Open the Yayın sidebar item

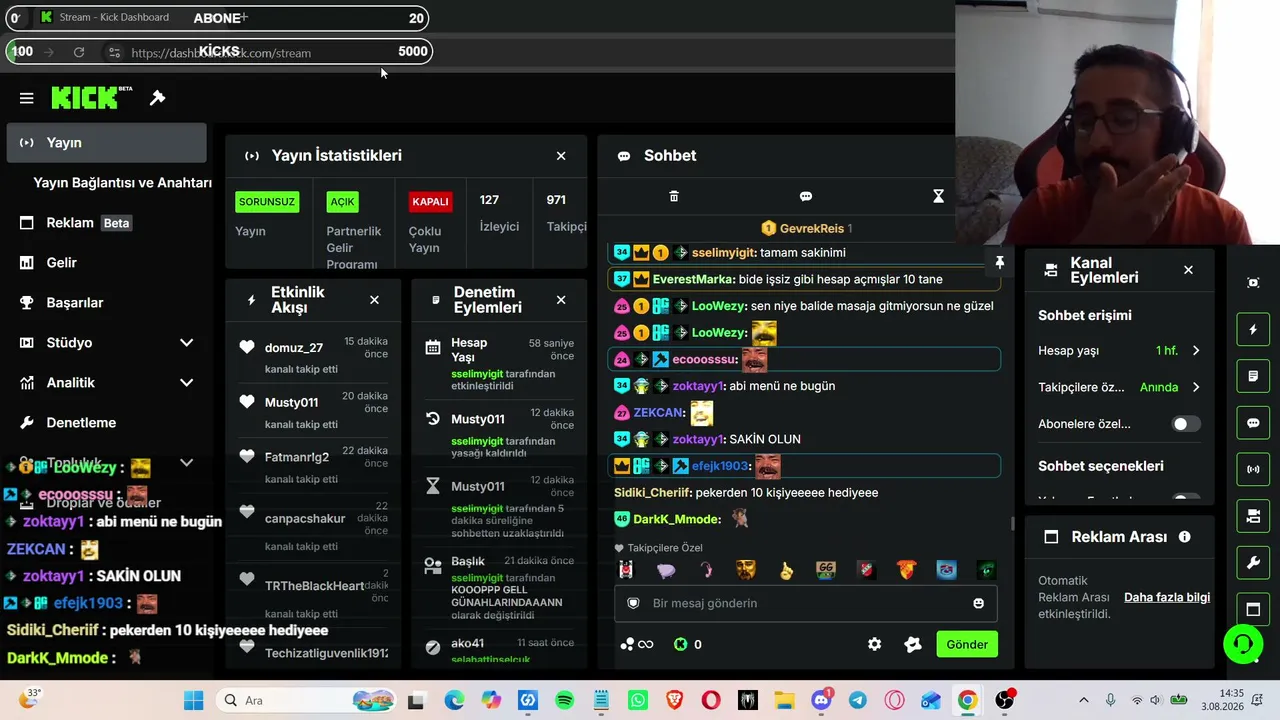tap(106, 143)
